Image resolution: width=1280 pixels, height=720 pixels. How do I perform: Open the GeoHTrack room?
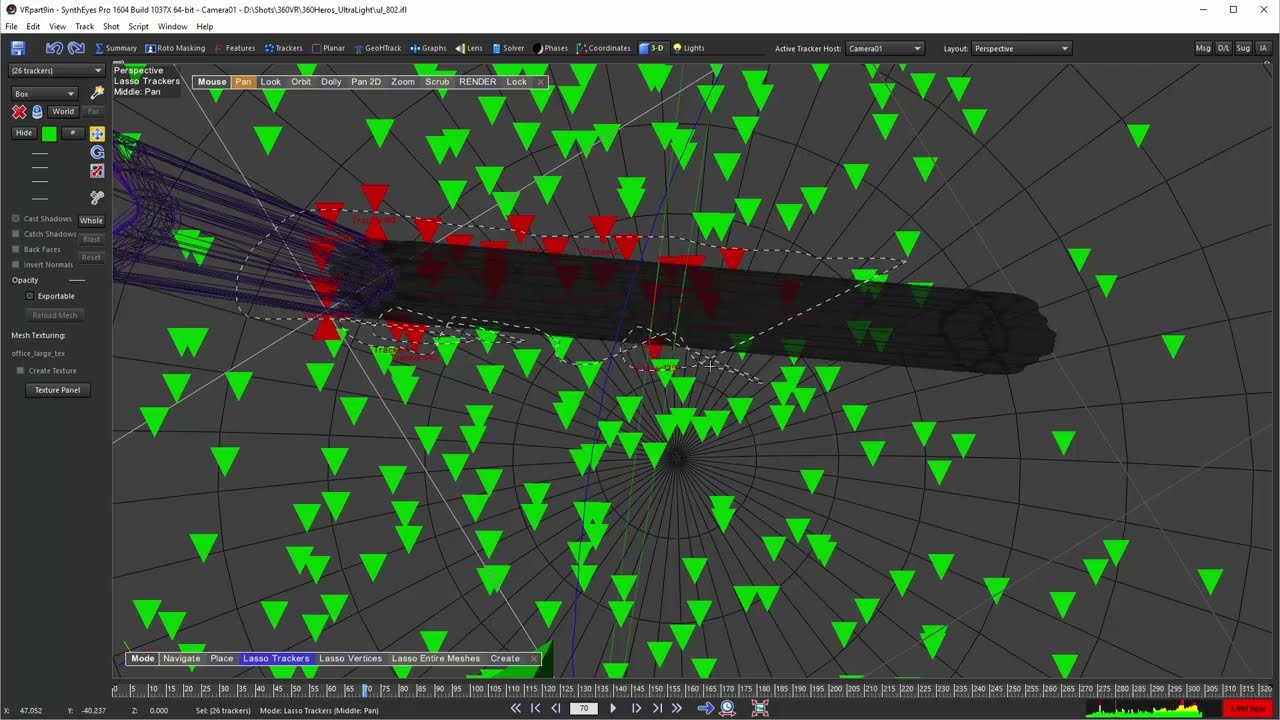click(x=377, y=48)
